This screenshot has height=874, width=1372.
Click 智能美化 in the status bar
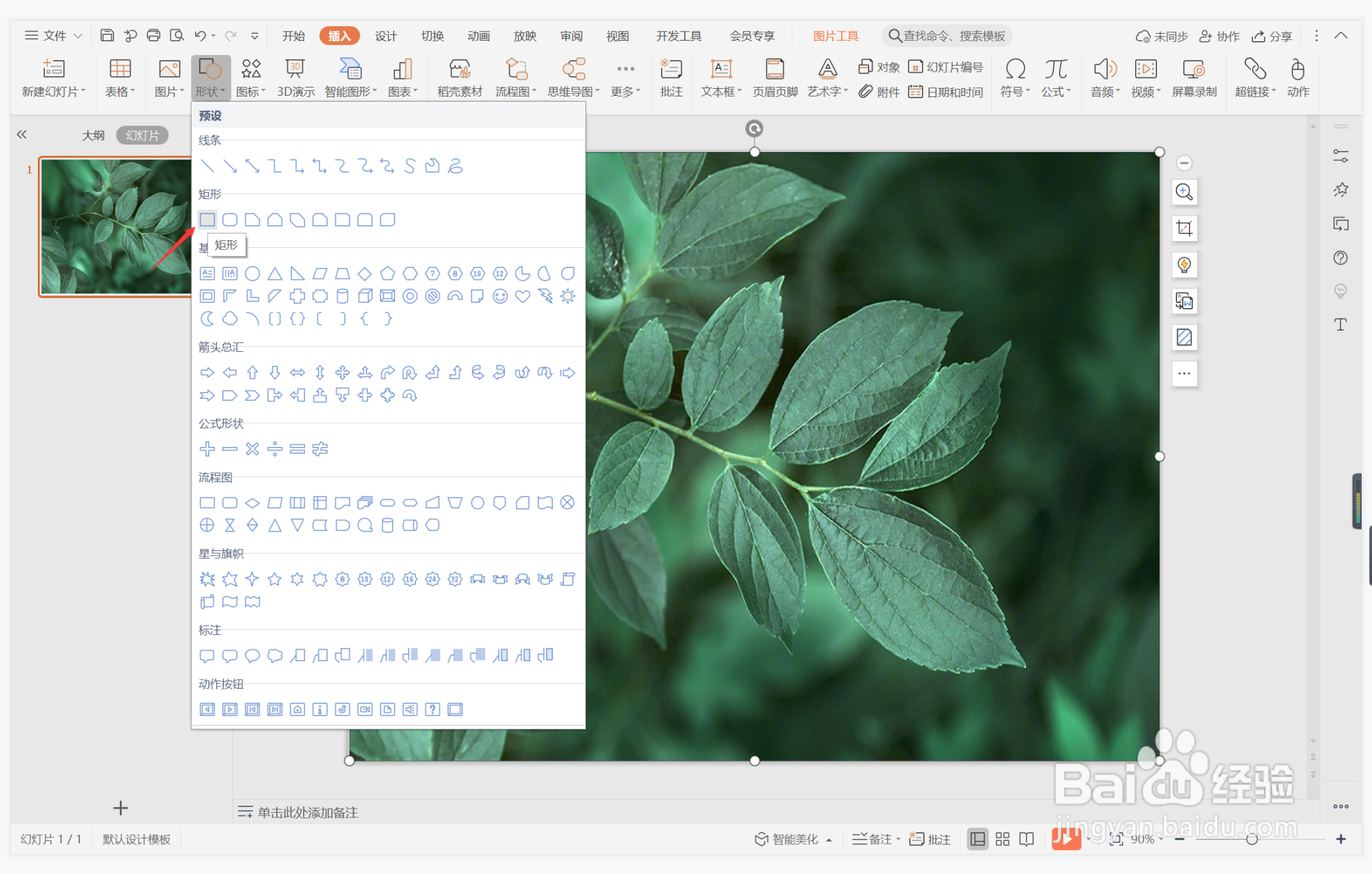point(793,839)
